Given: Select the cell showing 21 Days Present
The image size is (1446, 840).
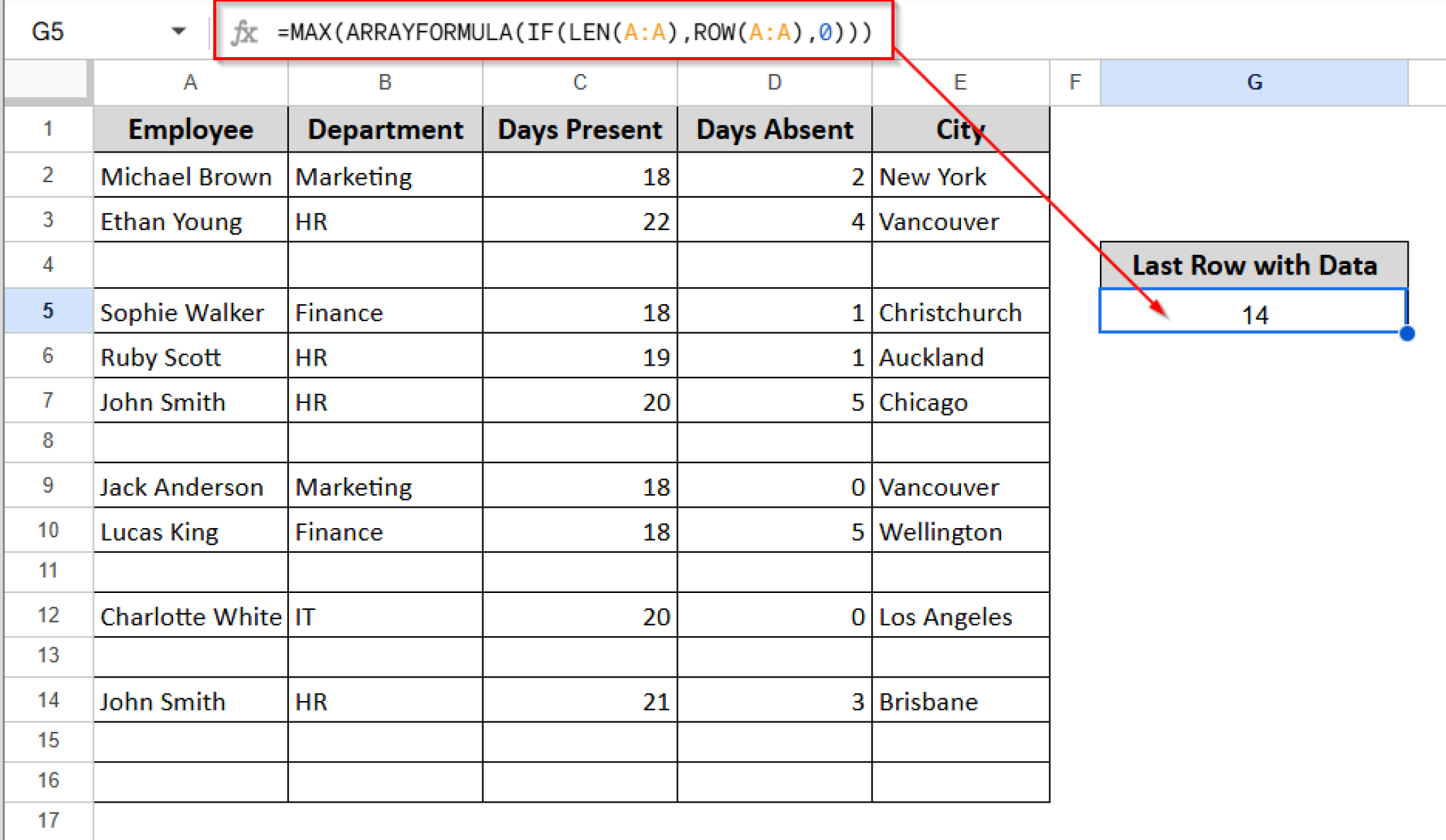Looking at the screenshot, I should point(579,700).
